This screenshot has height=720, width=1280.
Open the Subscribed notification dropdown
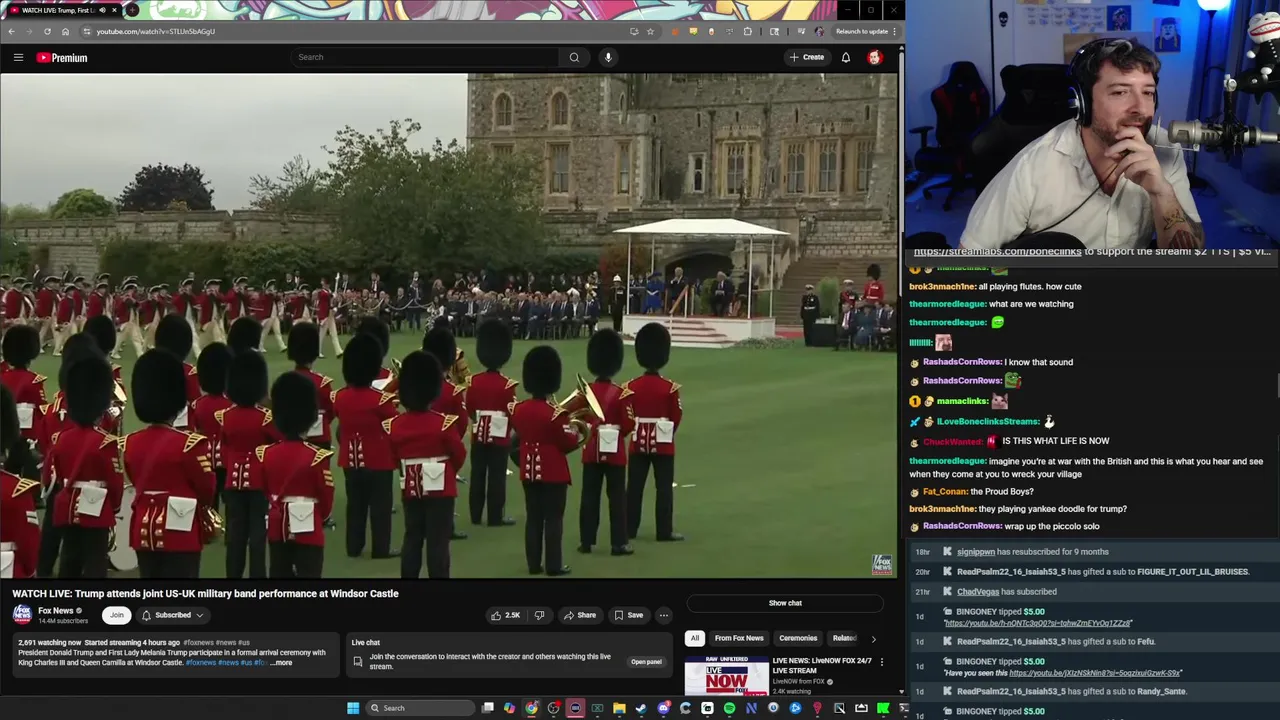click(172, 615)
